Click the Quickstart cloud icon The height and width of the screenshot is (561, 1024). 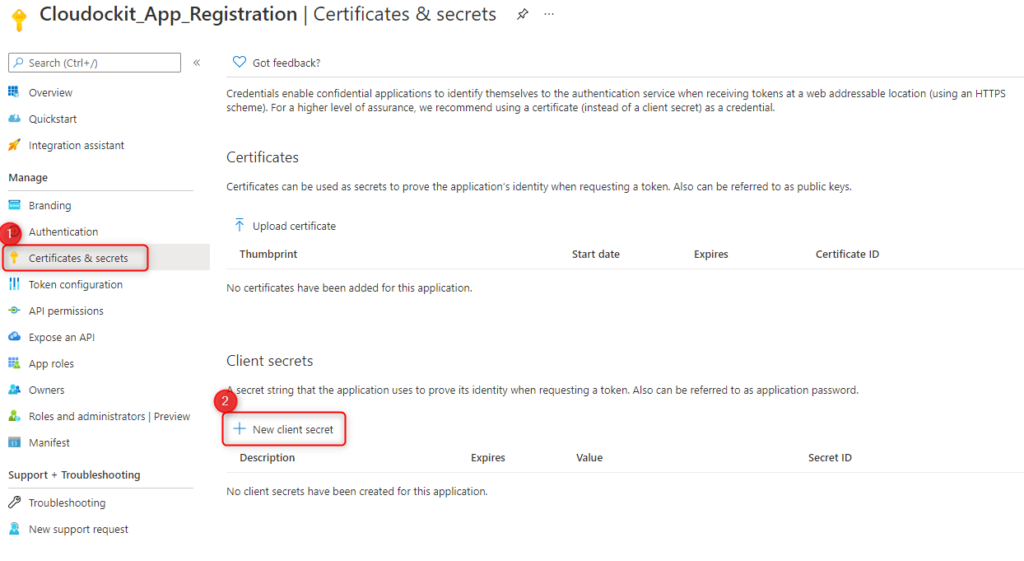coord(14,119)
